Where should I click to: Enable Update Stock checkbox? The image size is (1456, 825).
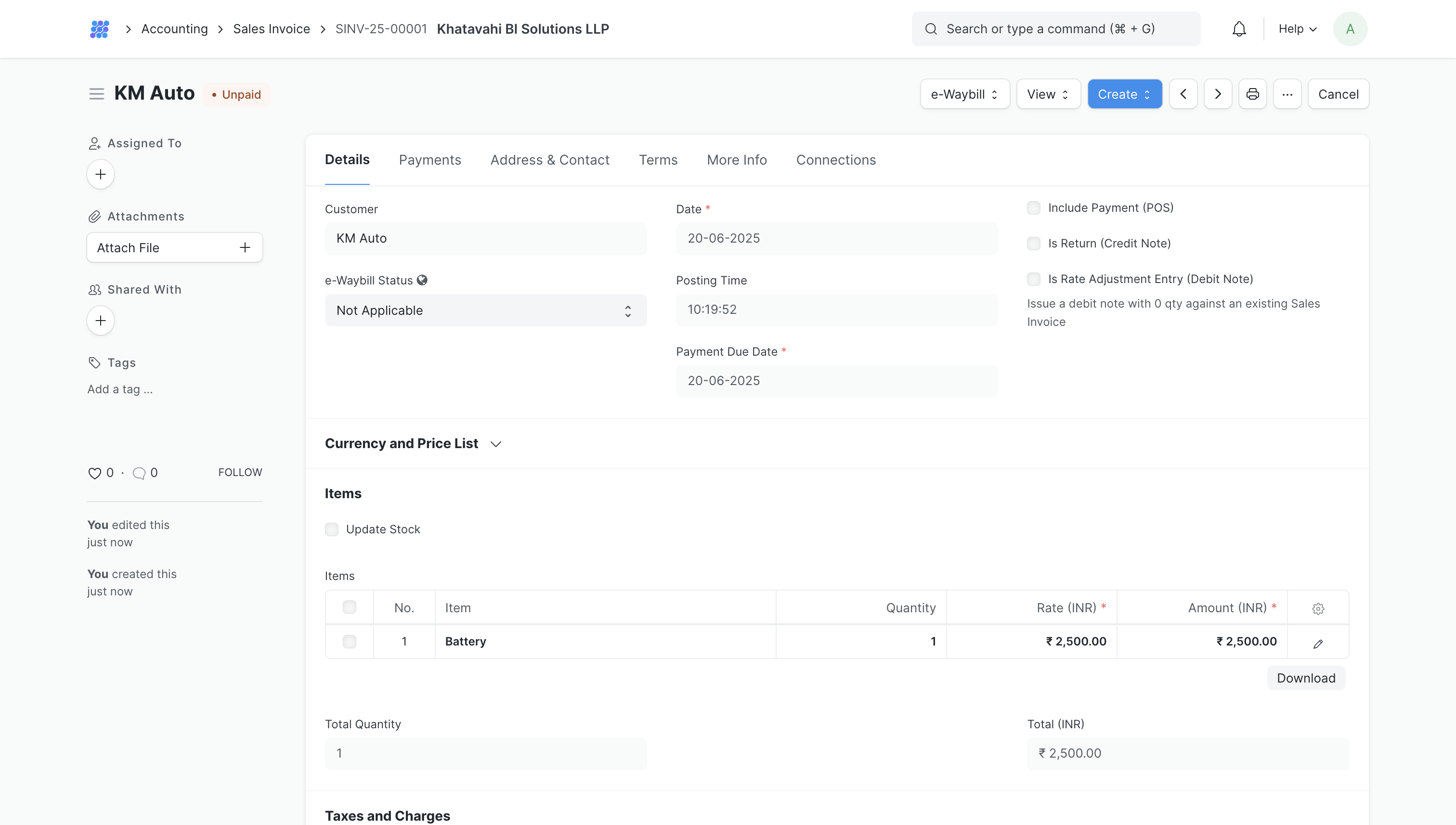pos(332,529)
